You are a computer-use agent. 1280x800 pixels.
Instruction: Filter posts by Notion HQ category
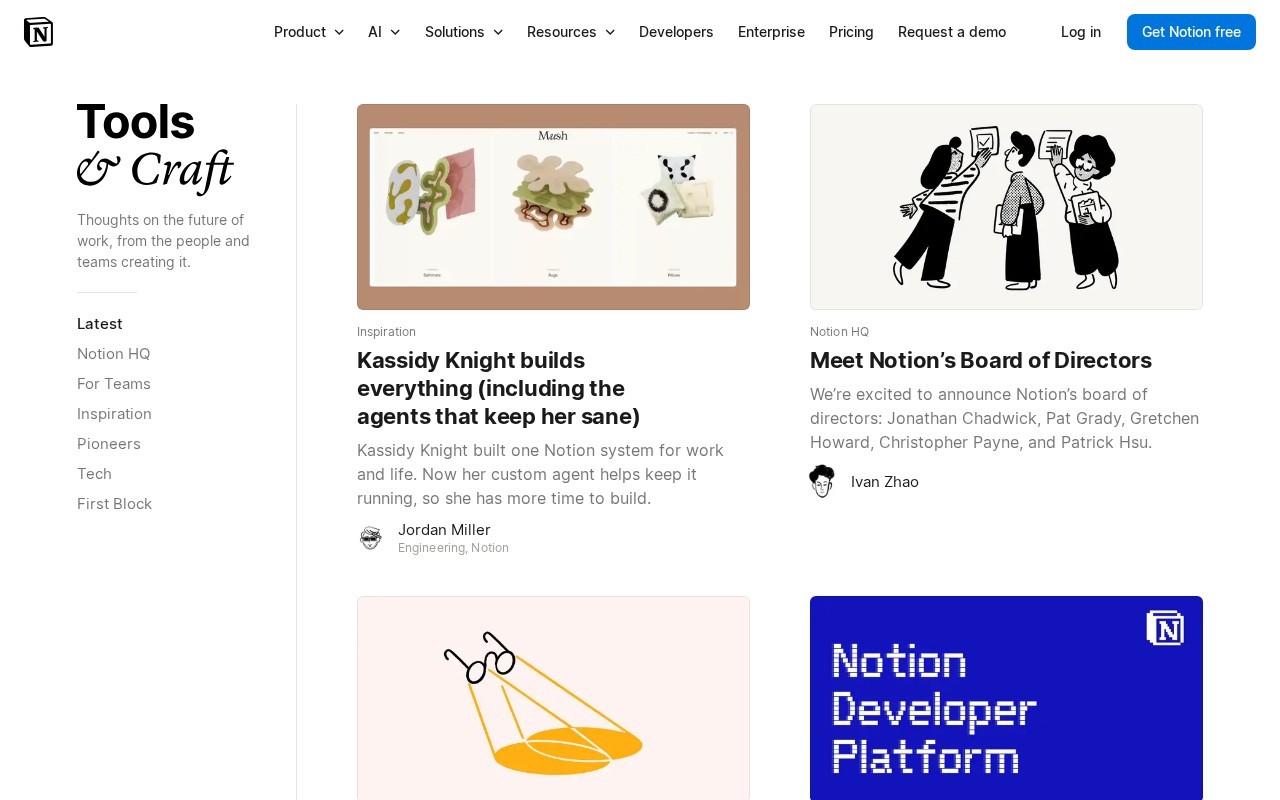click(114, 354)
